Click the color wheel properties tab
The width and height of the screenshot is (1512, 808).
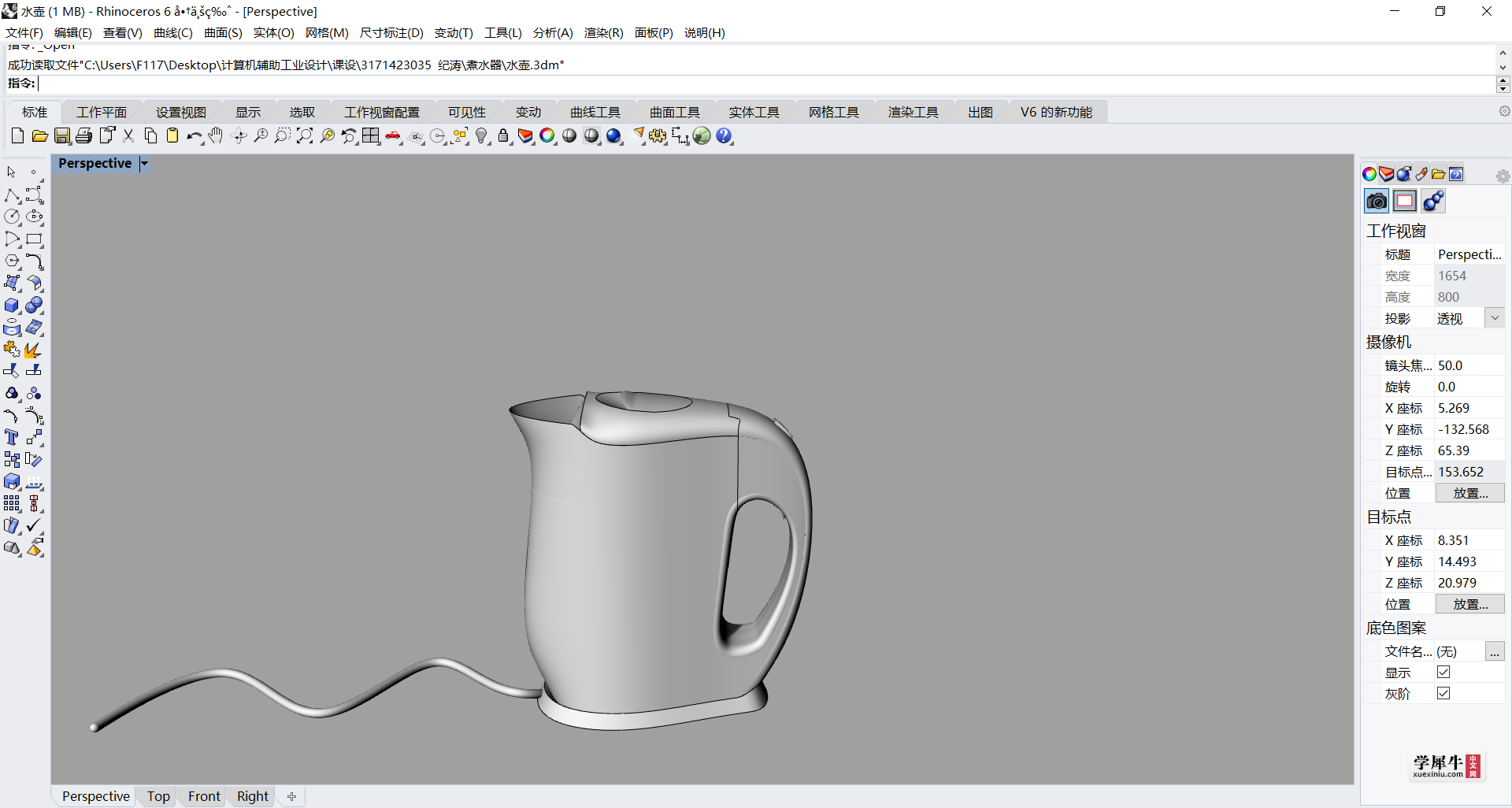pyautogui.click(x=1369, y=174)
